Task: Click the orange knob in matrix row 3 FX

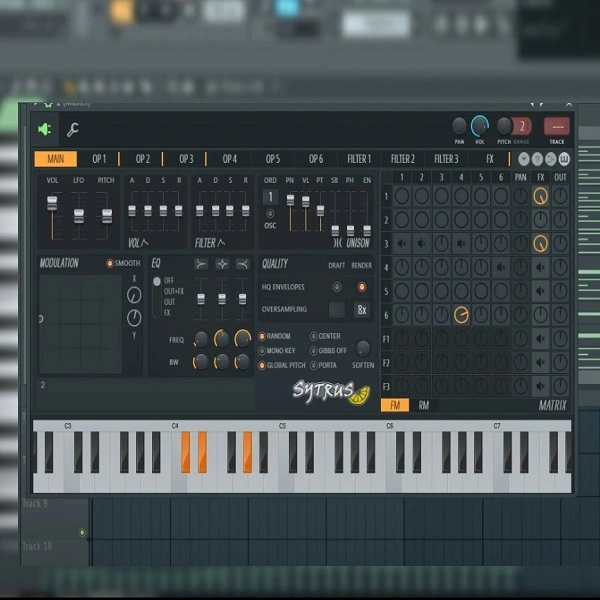Action: 541,244
